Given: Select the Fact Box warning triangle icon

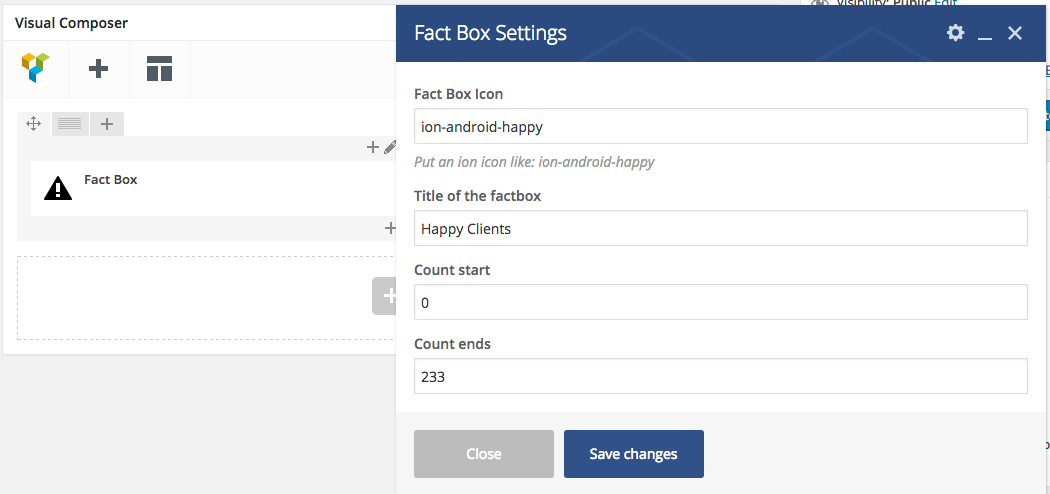Looking at the screenshot, I should [58, 188].
